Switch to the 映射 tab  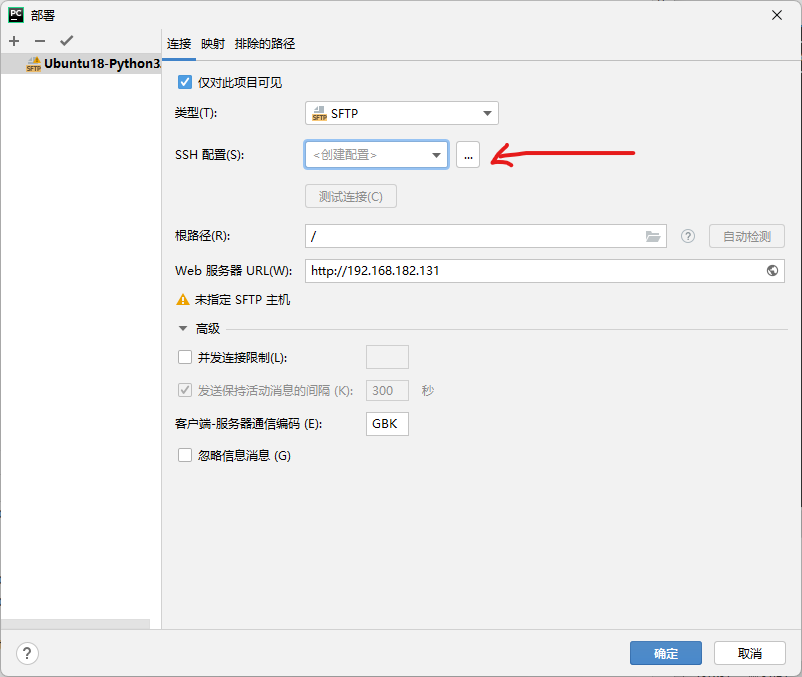click(213, 44)
